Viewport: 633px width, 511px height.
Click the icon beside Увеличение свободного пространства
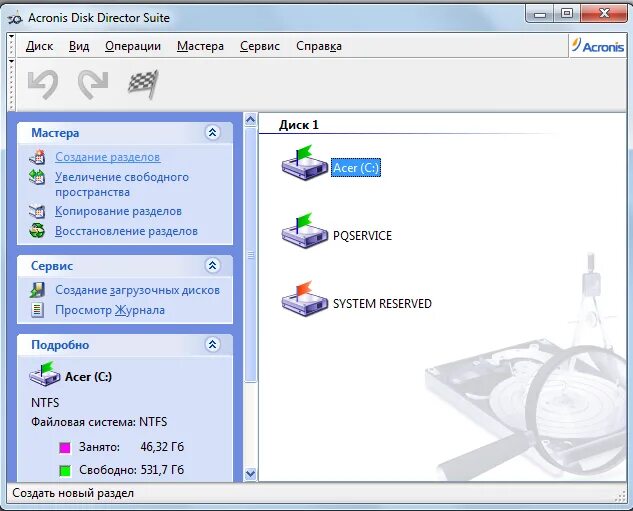37,177
